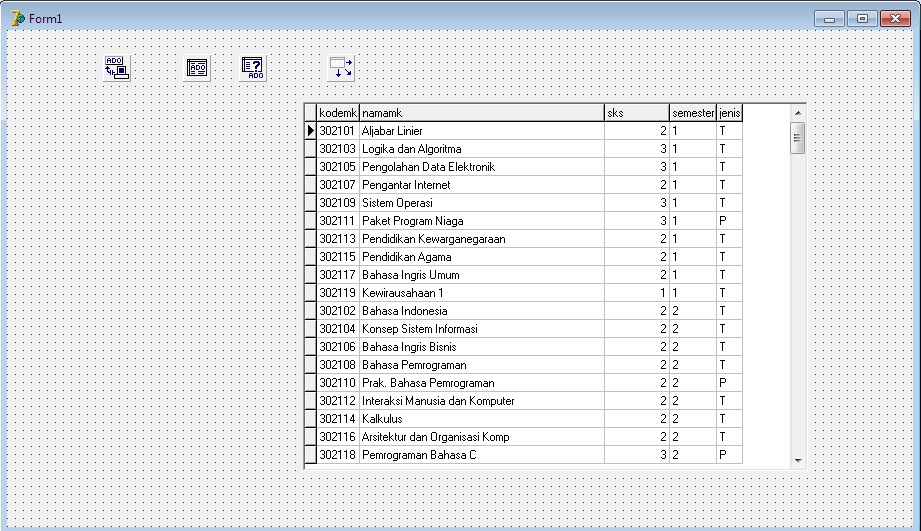921x531 pixels.
Task: Select the DataSource component icon
Action: (x=341, y=68)
